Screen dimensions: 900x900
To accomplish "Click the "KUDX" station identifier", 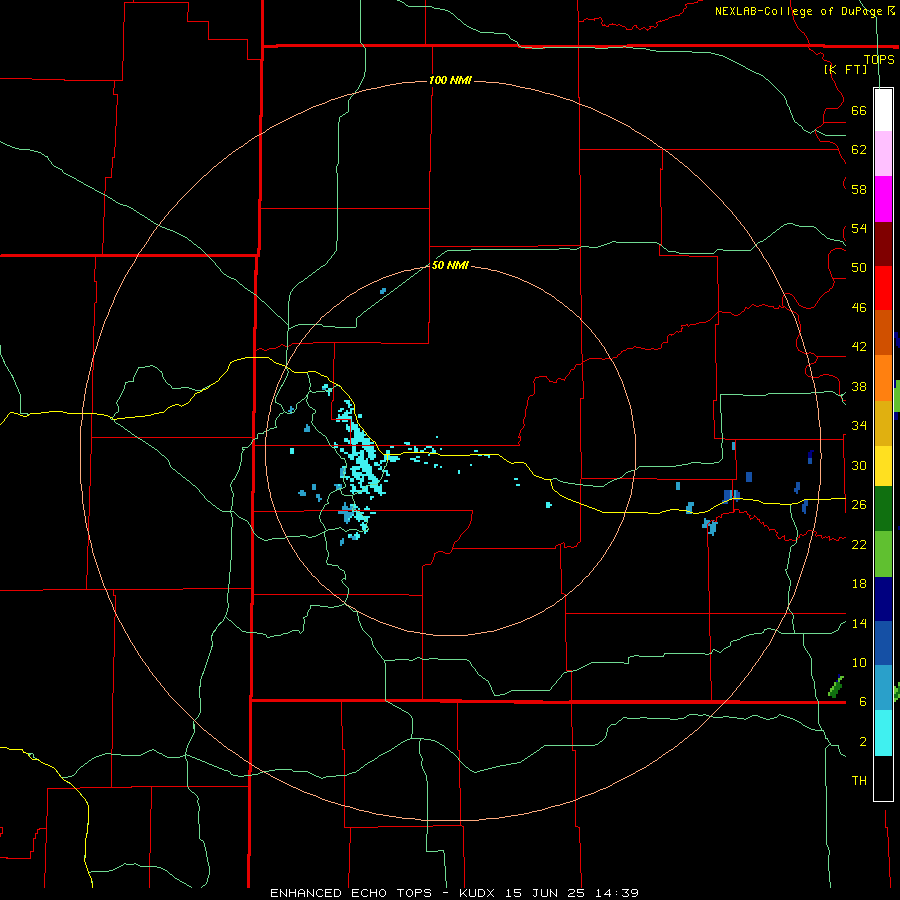I will click(479, 893).
